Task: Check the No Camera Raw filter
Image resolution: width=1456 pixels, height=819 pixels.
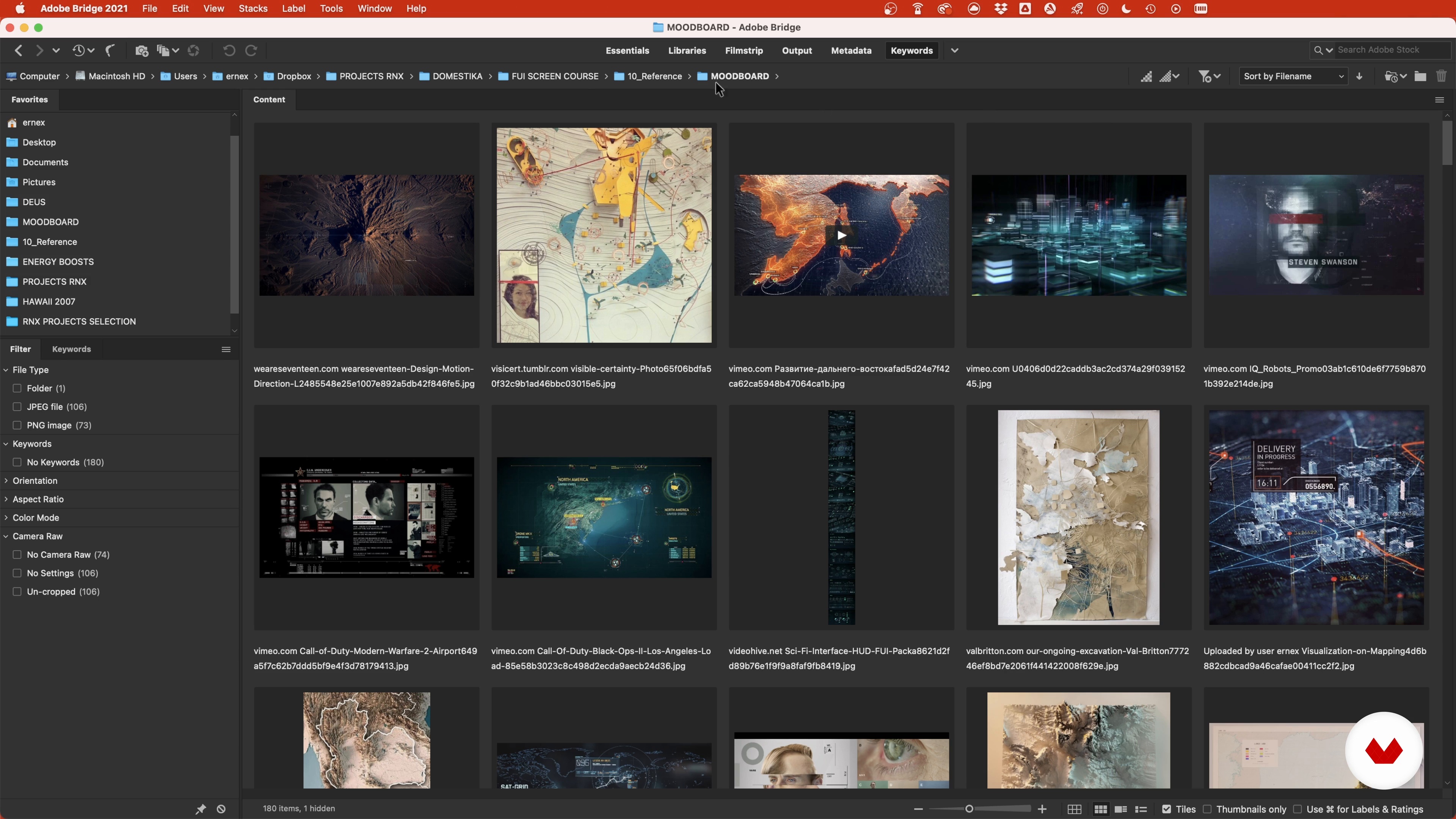Action: [17, 555]
